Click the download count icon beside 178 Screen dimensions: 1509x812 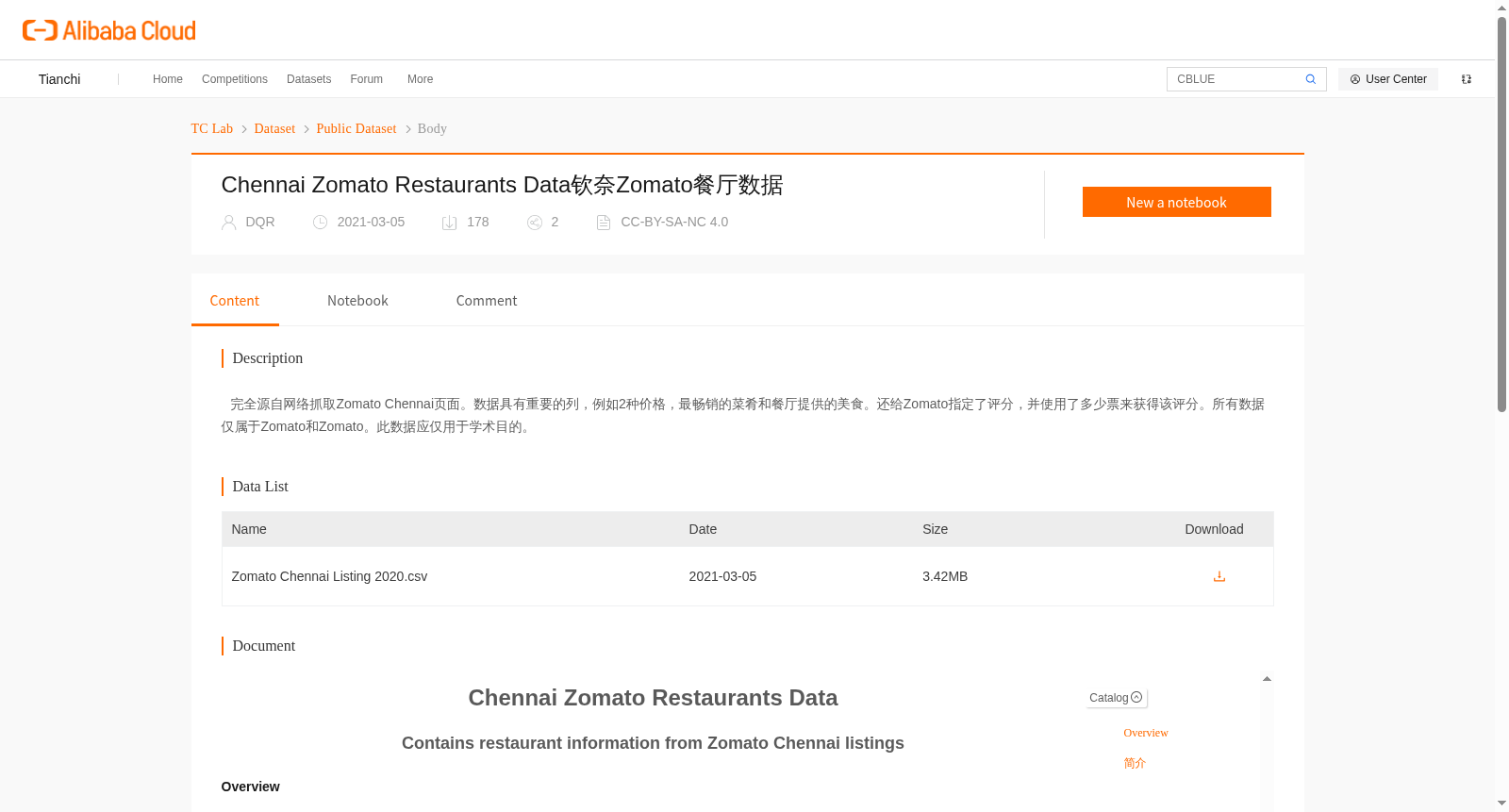[450, 223]
